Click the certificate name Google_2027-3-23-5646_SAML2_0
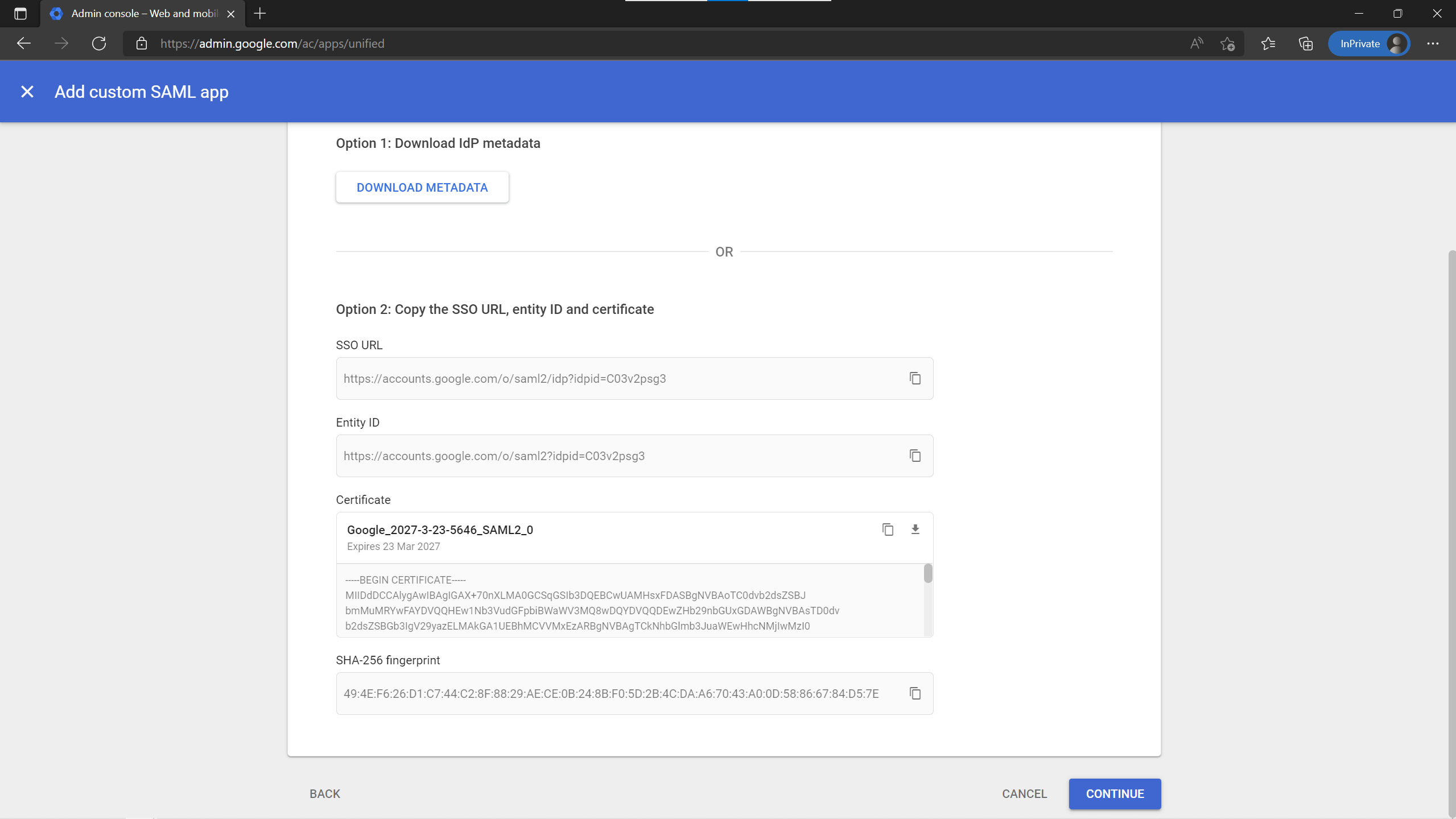Screen dimensions: 1456x819 (440, 530)
